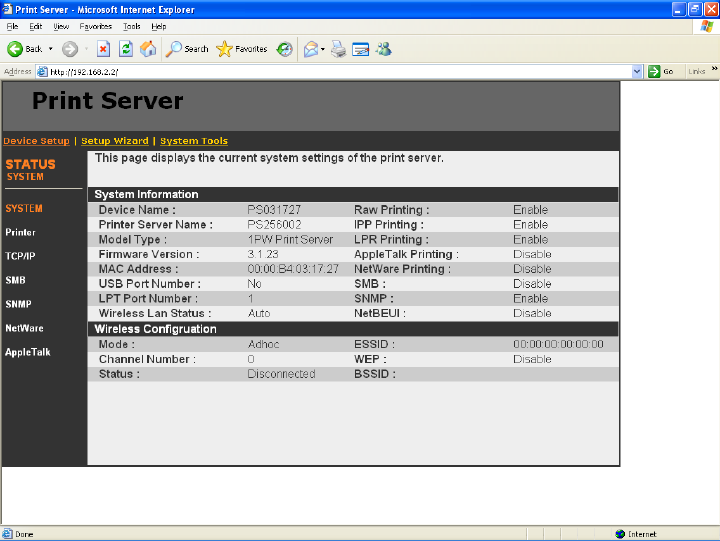Click the WEP value Disable
The image size is (720, 541).
[532, 359]
